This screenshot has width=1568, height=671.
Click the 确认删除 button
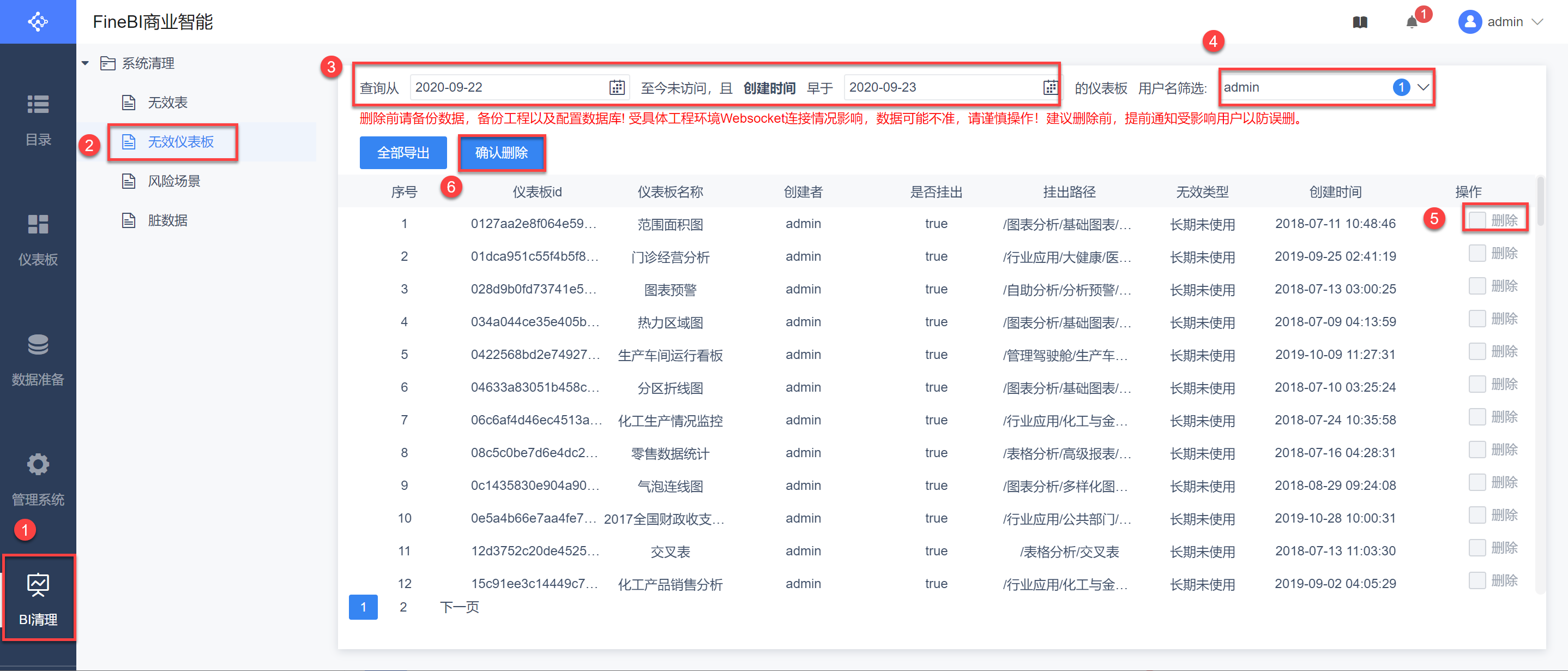[501, 153]
